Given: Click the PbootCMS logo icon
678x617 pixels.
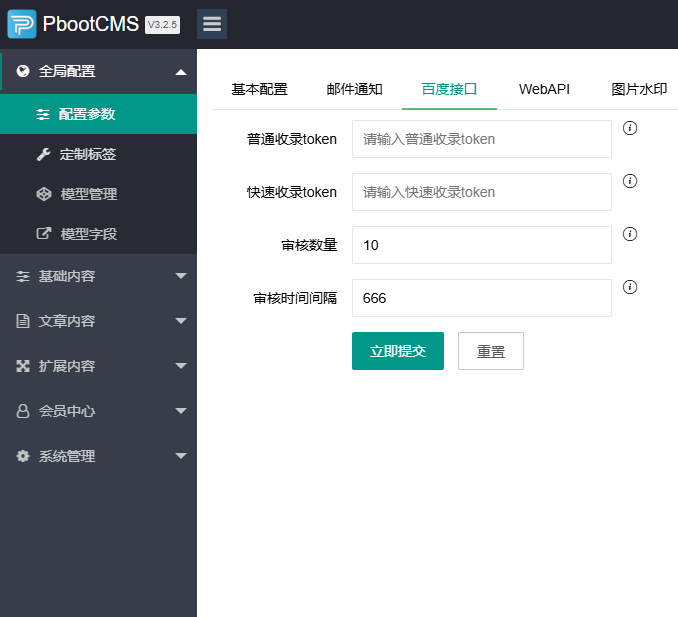Looking at the screenshot, I should click(x=21, y=24).
